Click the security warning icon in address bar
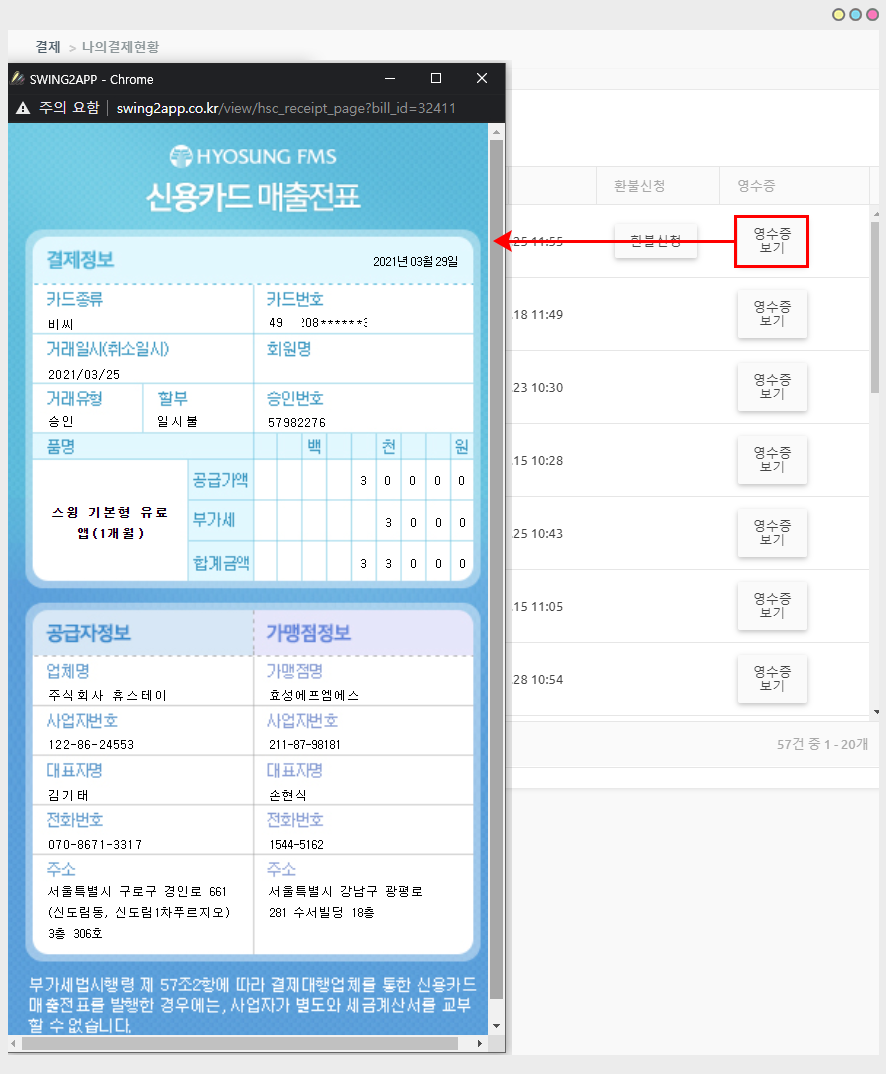886x1074 pixels. pyautogui.click(x=23, y=108)
